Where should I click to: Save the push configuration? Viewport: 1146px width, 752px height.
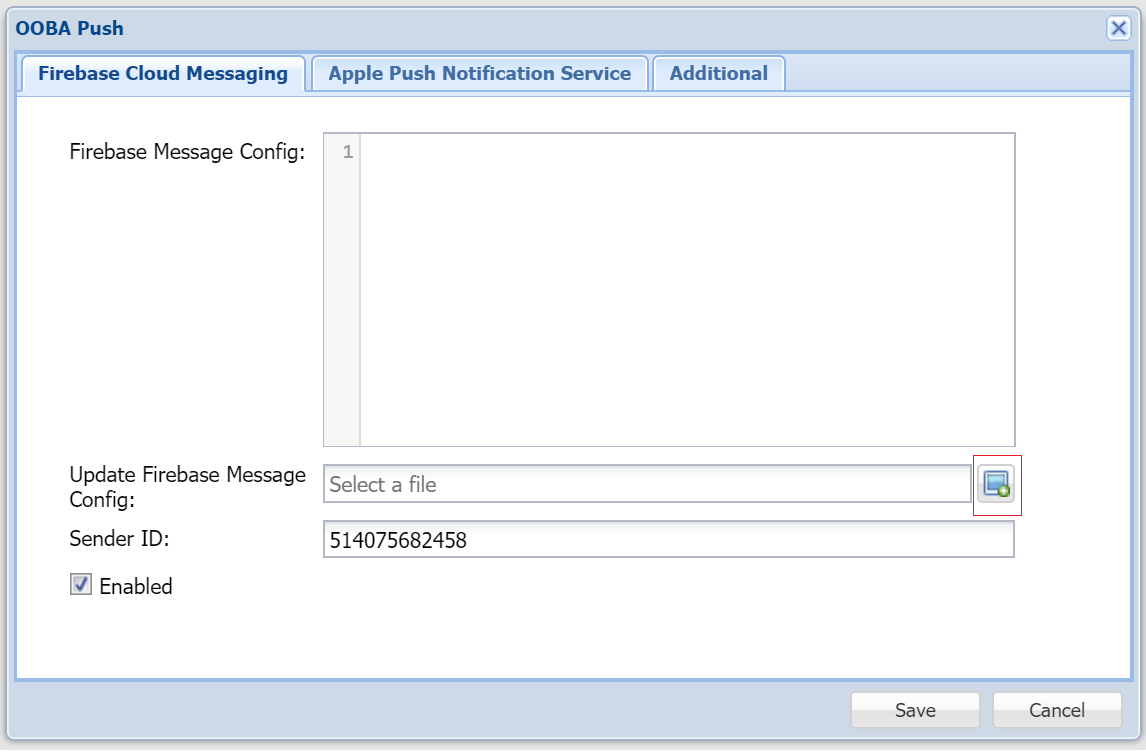point(915,711)
